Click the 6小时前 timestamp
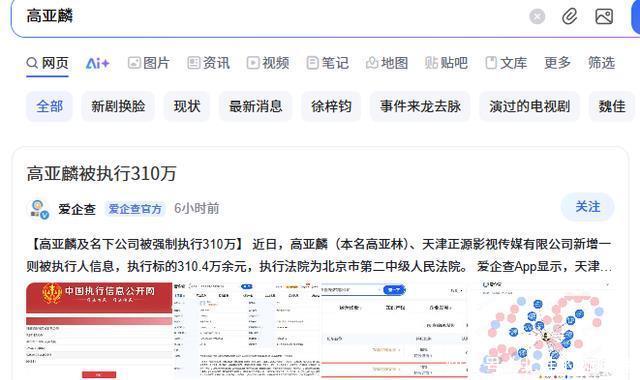The height and width of the screenshot is (380, 640). (196, 209)
